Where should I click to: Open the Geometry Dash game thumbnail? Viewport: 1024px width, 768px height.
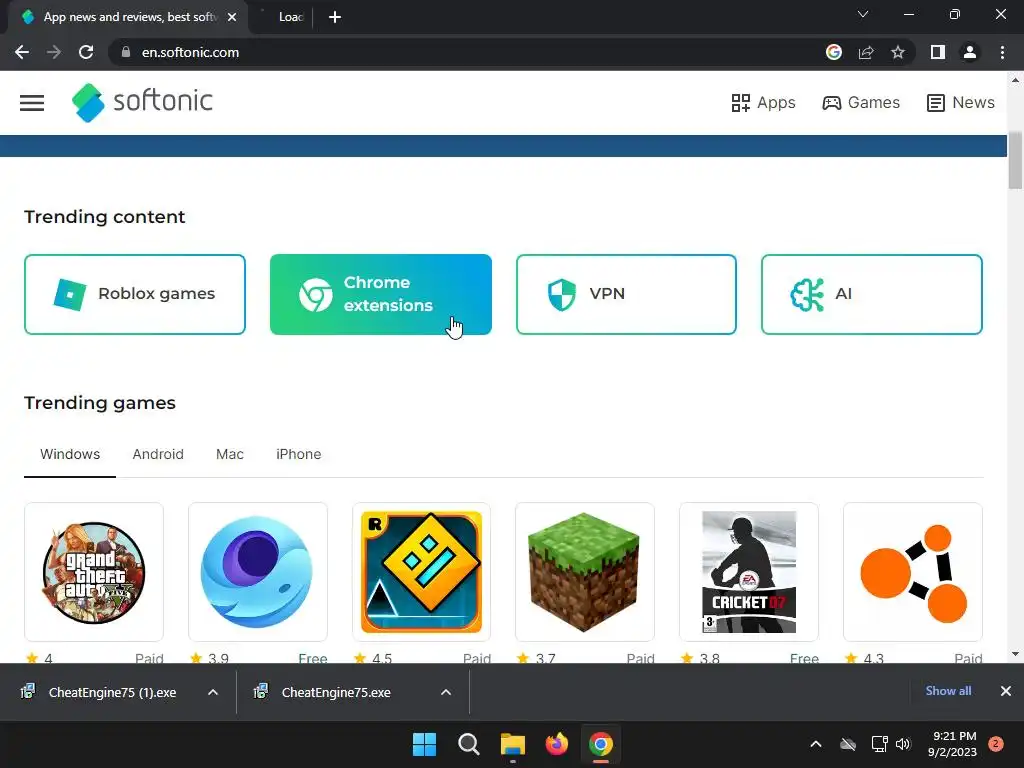pyautogui.click(x=421, y=572)
